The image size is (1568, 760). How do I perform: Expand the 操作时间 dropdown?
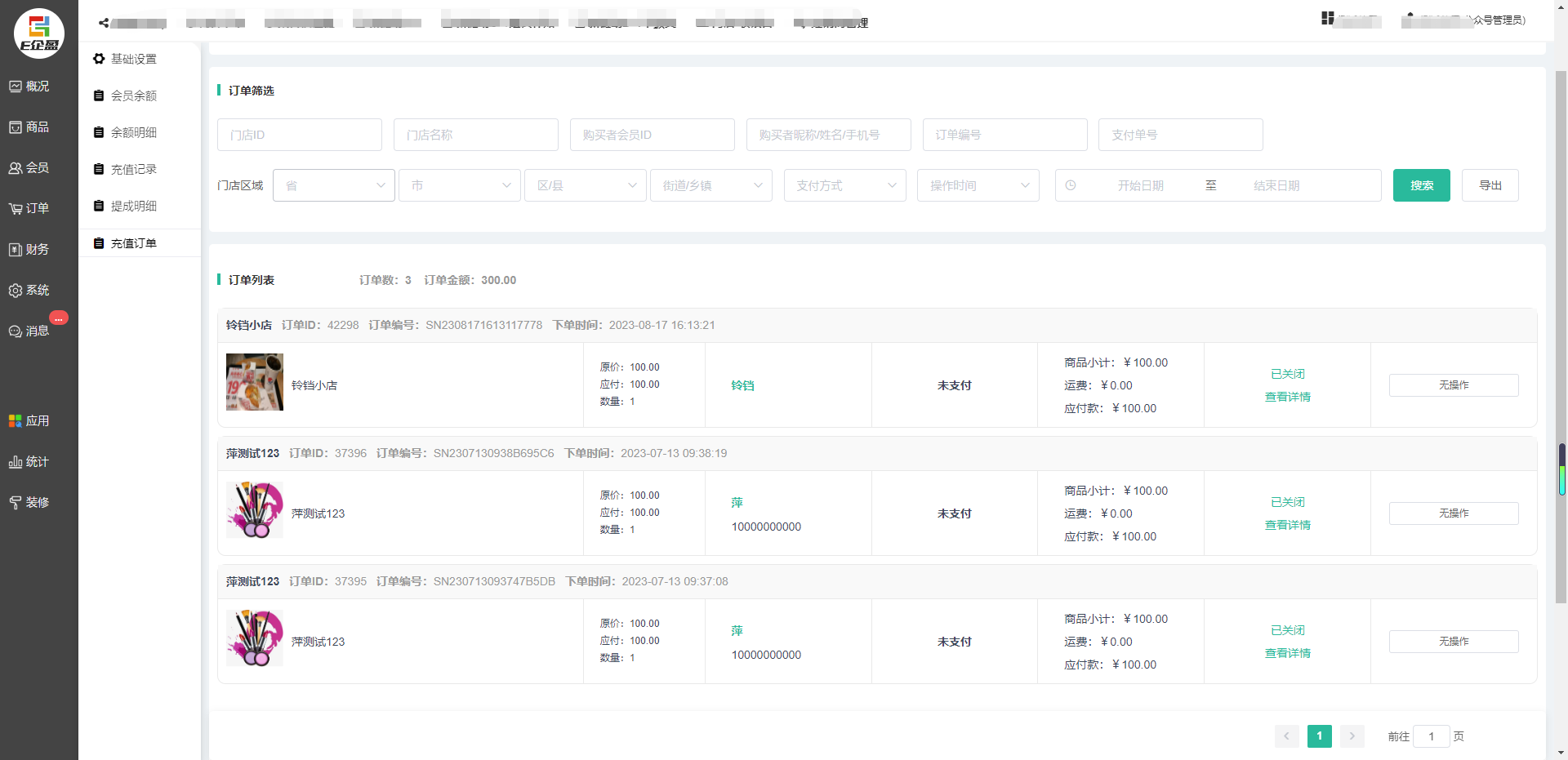(978, 185)
